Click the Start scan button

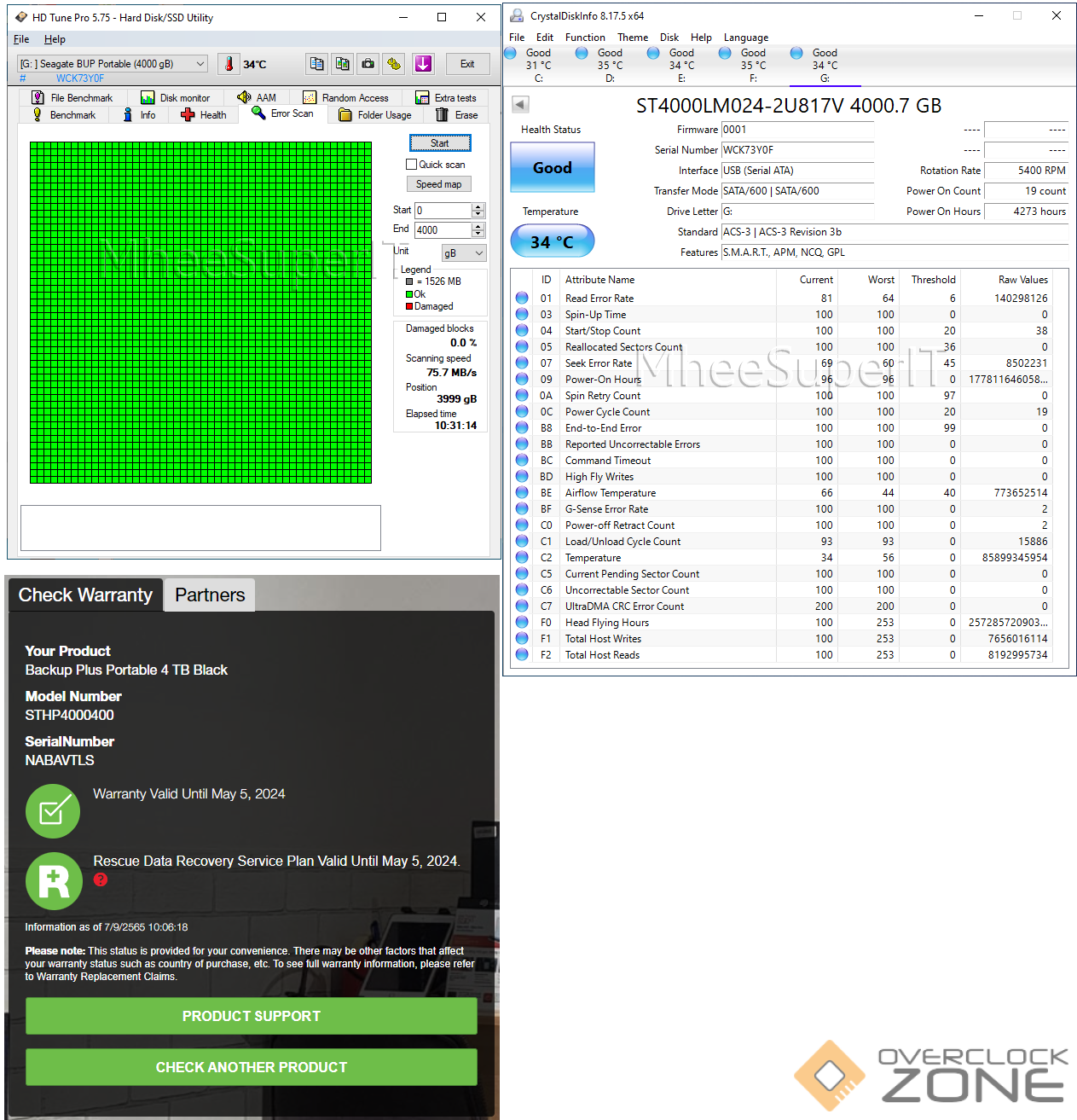[x=439, y=143]
